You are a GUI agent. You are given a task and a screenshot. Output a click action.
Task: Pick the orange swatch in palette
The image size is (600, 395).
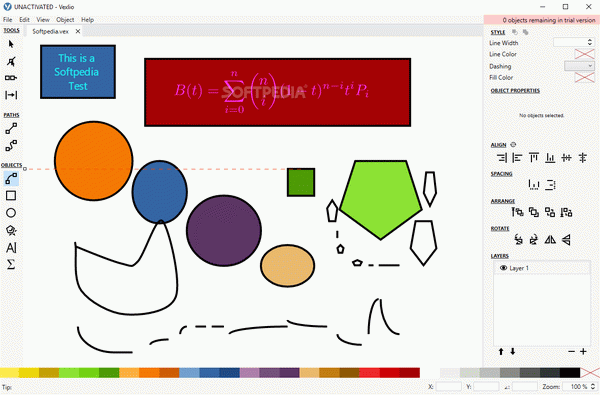point(149,372)
